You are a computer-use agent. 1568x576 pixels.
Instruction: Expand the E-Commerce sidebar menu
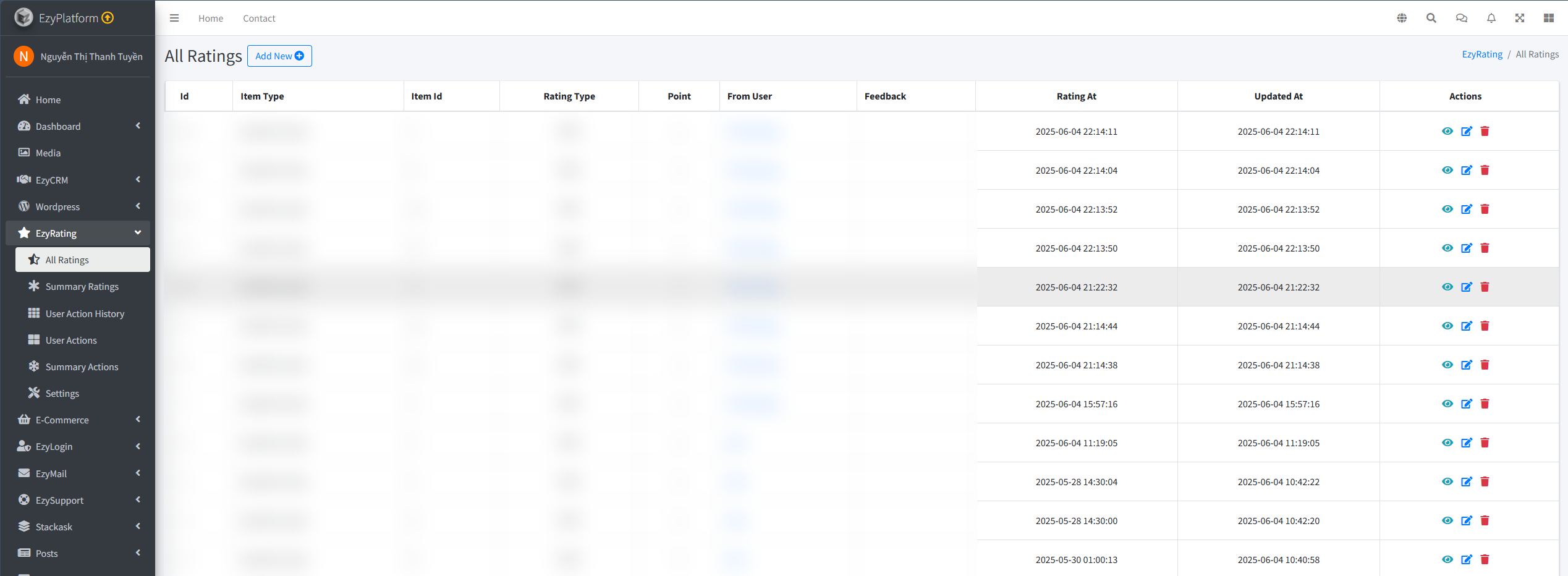(x=78, y=420)
